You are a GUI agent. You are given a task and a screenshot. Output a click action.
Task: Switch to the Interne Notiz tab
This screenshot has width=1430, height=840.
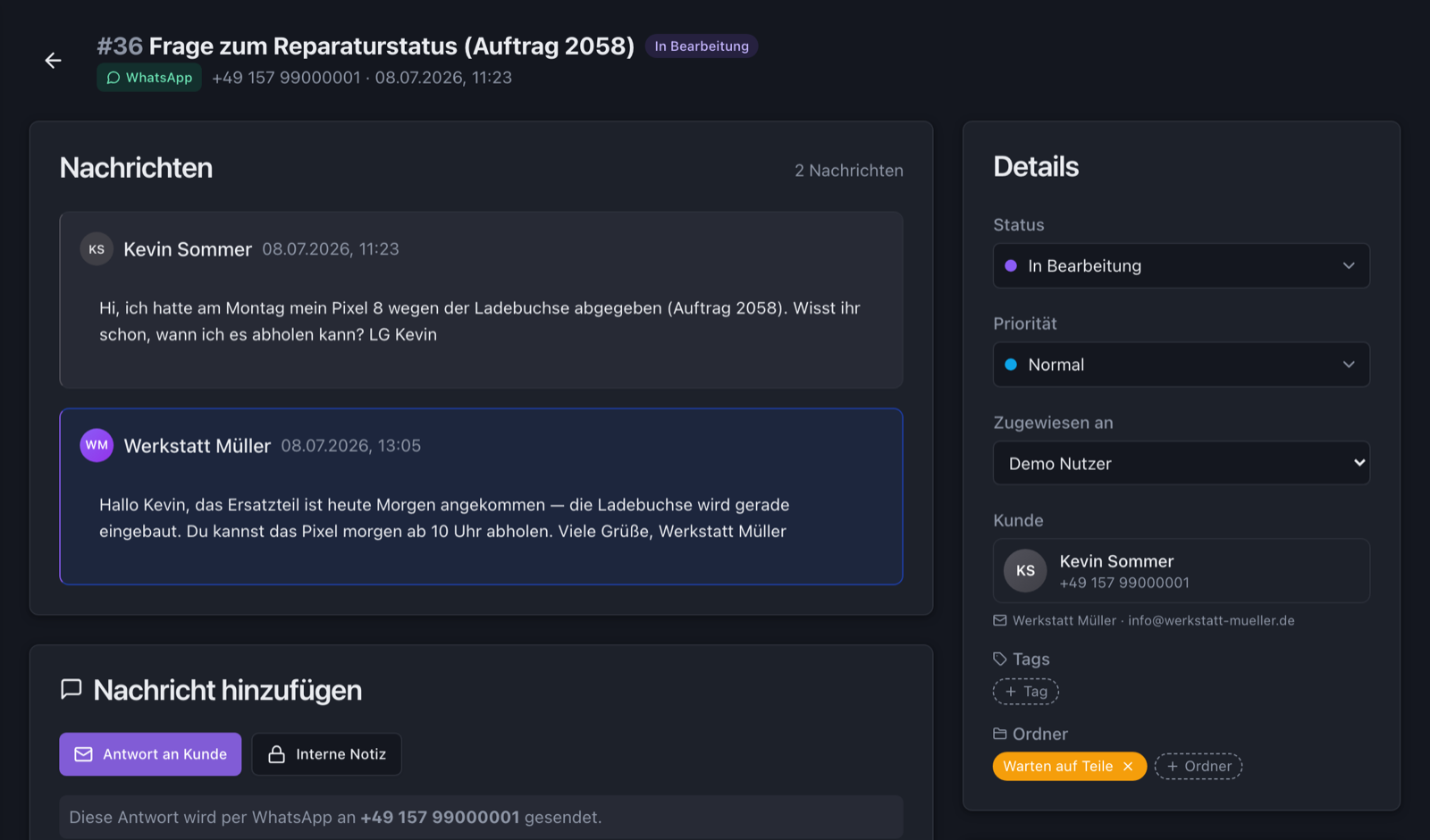tap(326, 754)
